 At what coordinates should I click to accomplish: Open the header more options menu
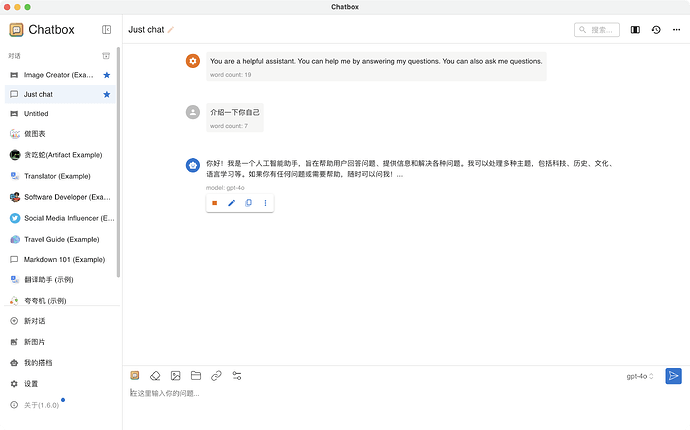pos(676,30)
